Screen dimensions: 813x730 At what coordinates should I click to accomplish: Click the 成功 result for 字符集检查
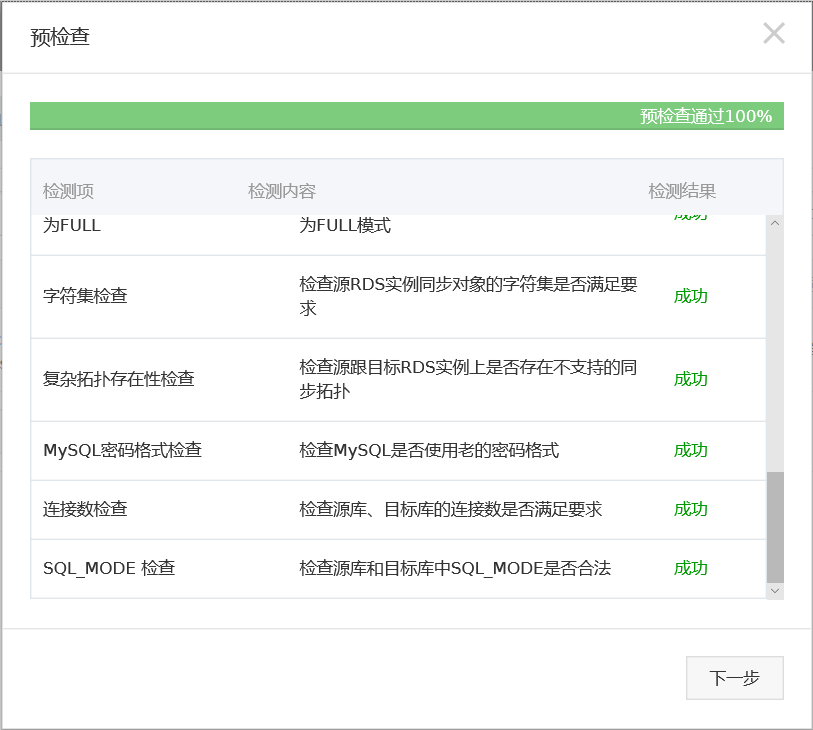[690, 297]
